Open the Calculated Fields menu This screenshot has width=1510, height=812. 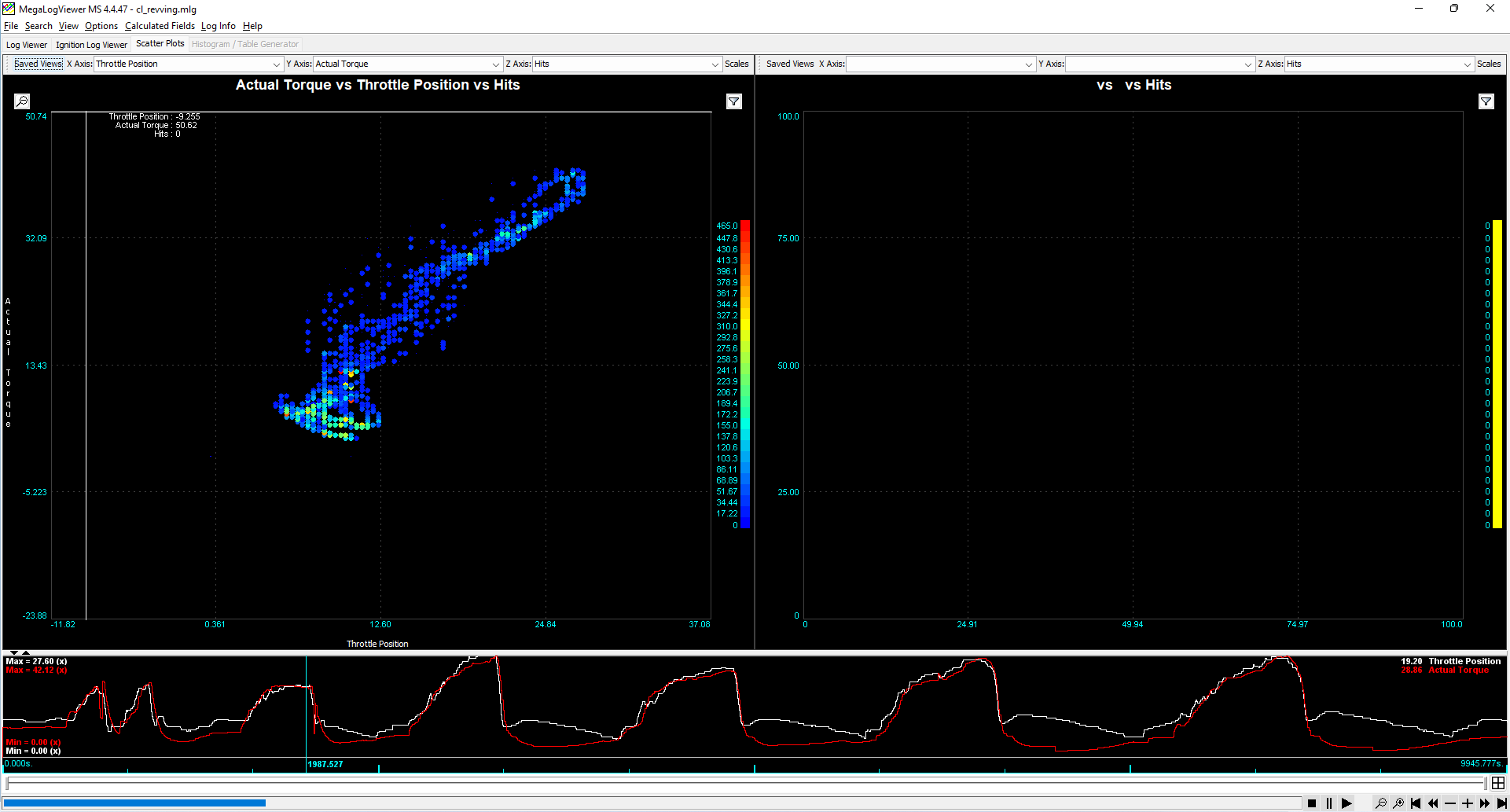(160, 26)
